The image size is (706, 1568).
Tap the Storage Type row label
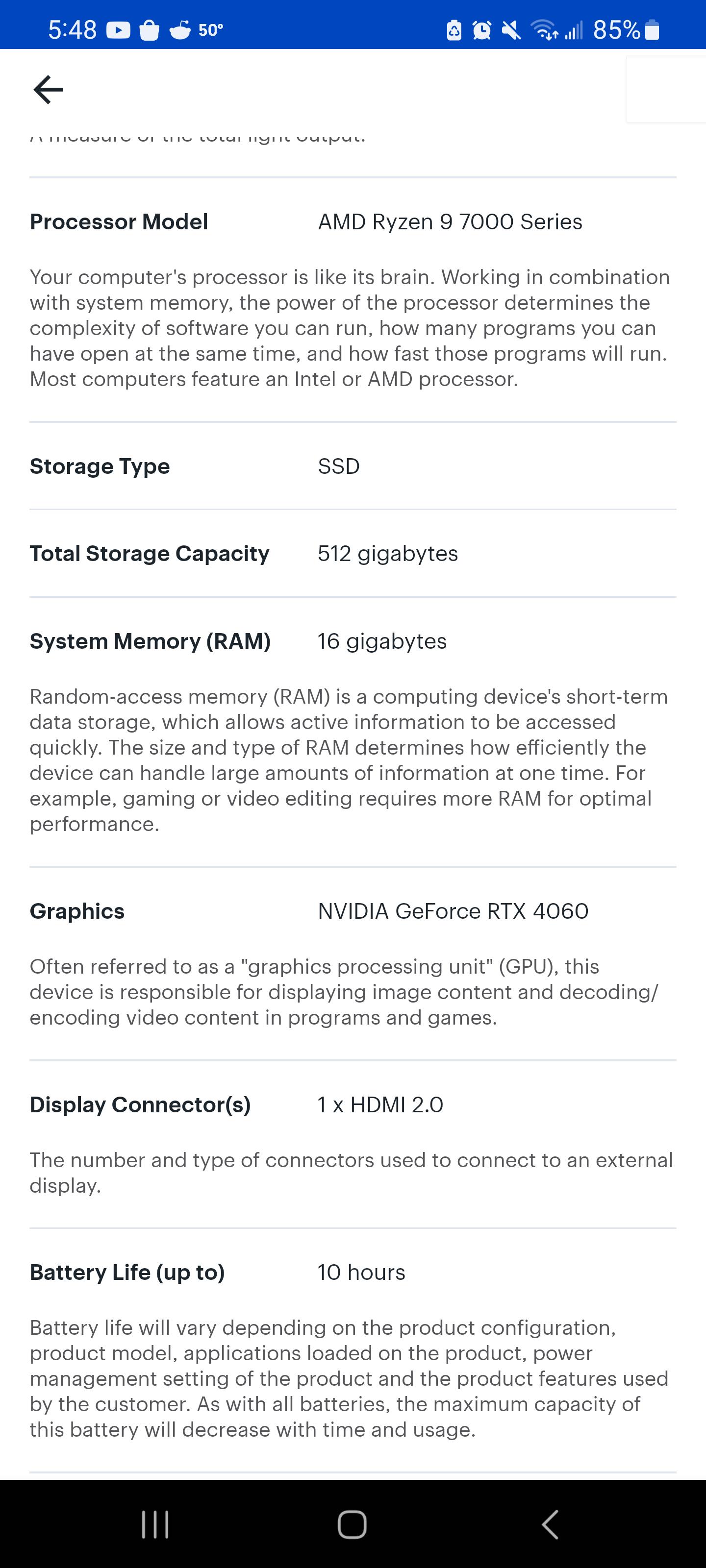pyautogui.click(x=100, y=466)
